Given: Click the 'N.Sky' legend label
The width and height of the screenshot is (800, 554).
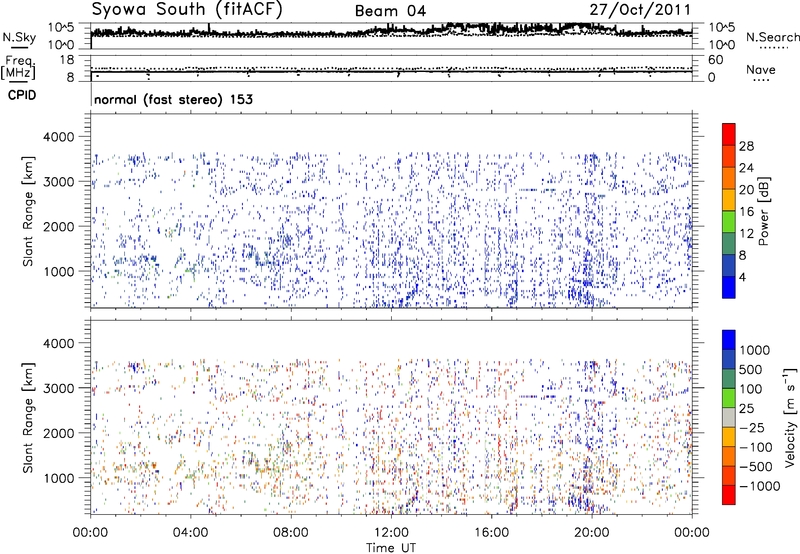Looking at the screenshot, I should point(19,37).
